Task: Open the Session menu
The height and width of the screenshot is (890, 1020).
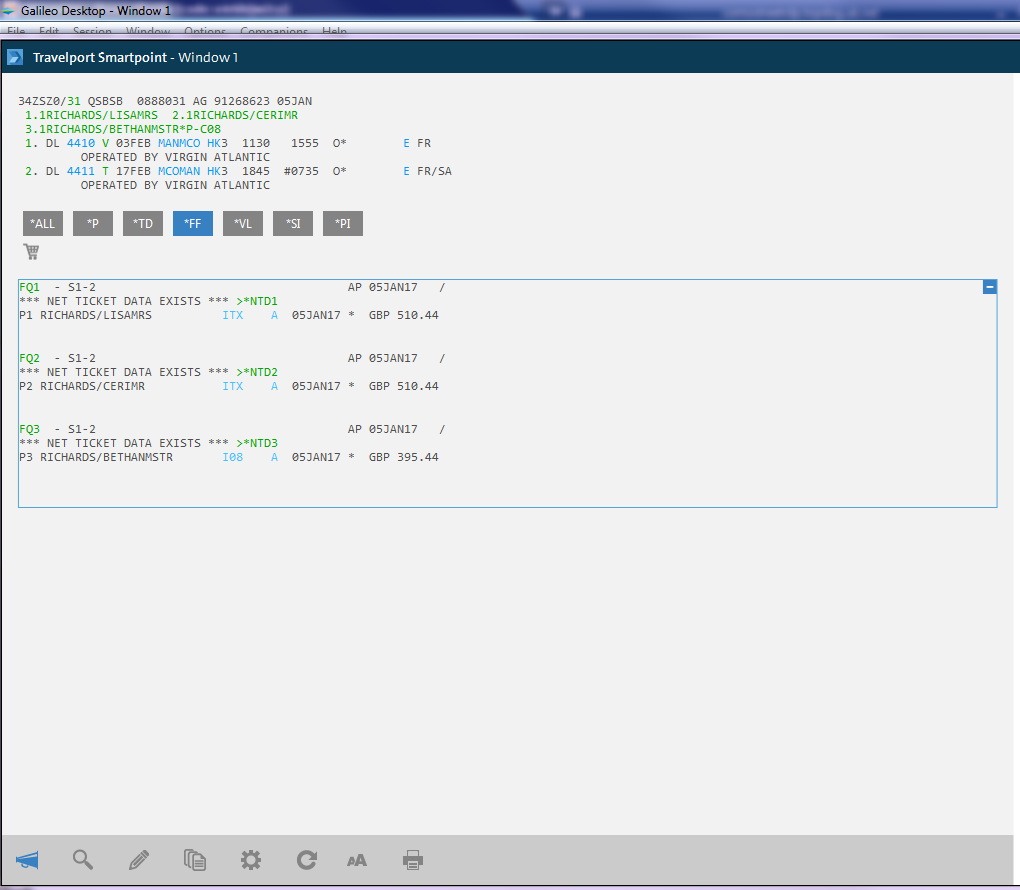Action: tap(92, 31)
